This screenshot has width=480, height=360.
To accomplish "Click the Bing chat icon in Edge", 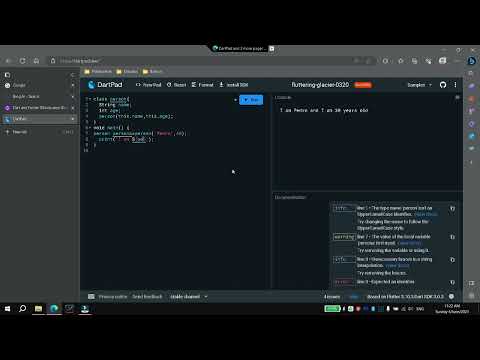I will pyautogui.click(x=472, y=61).
